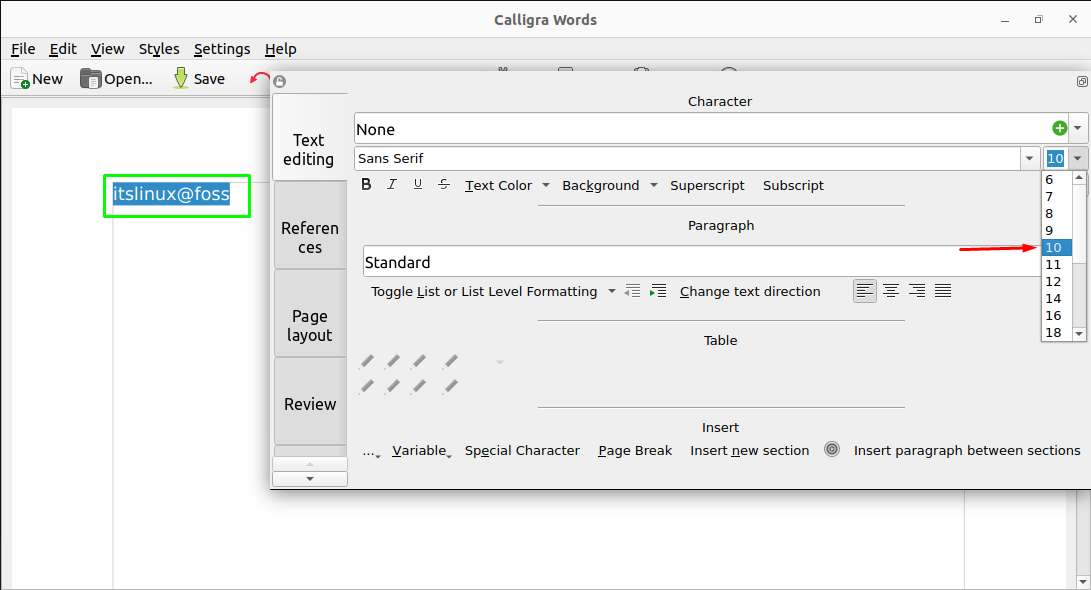Click the Page Break button

coord(634,450)
